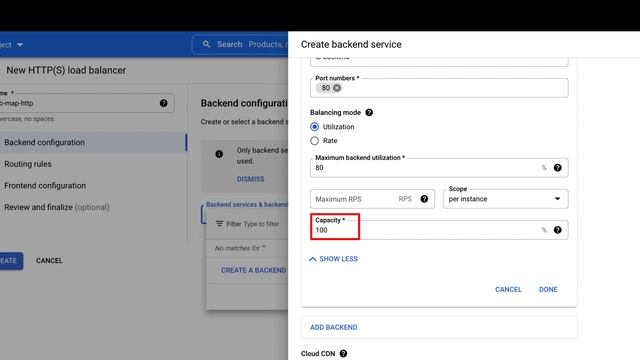Click the info icon in backend notice
Viewport: 640px width, 360px height.
click(x=219, y=154)
